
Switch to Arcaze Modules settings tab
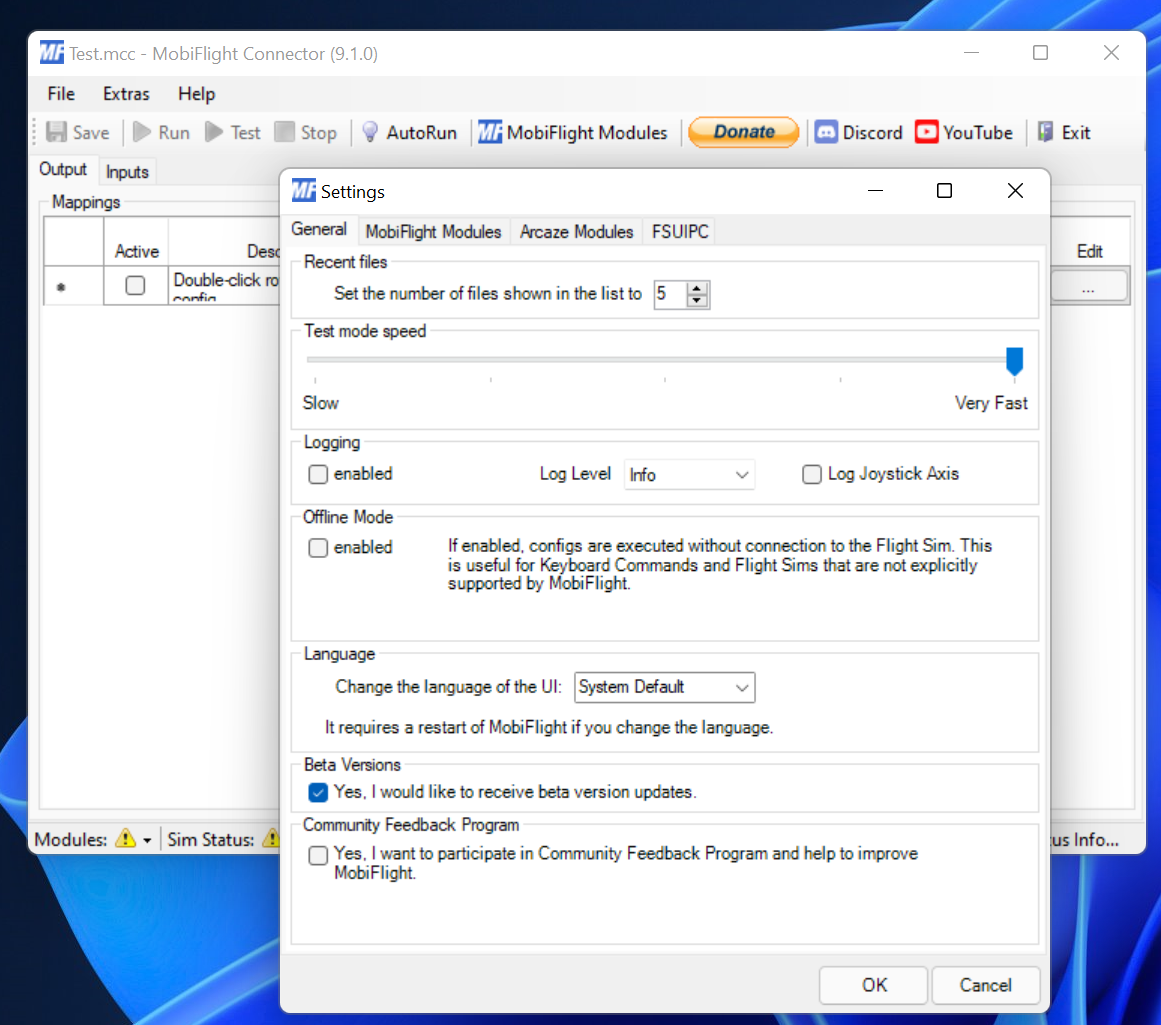tap(576, 232)
